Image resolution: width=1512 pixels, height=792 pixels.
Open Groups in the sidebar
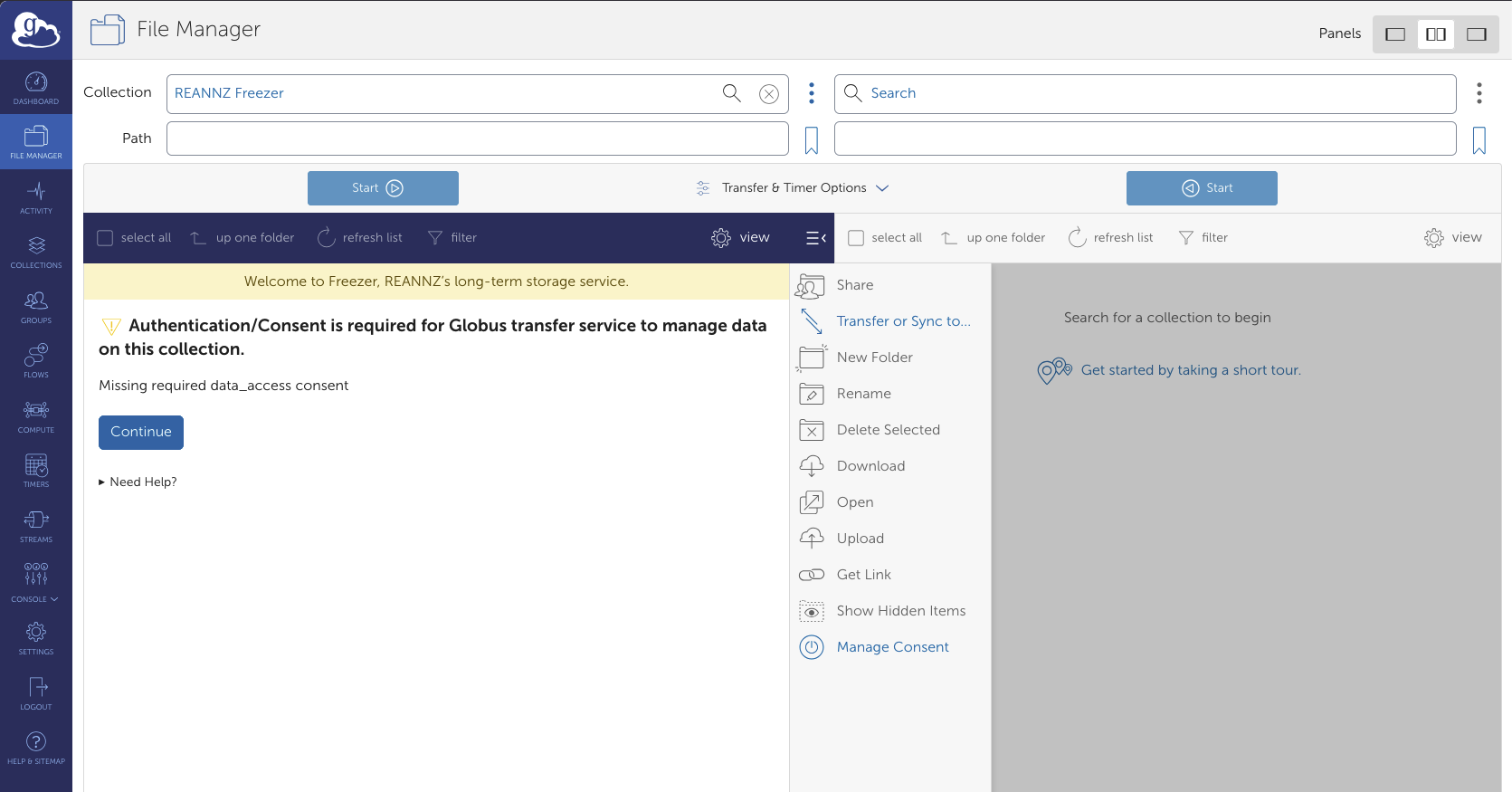(x=36, y=307)
